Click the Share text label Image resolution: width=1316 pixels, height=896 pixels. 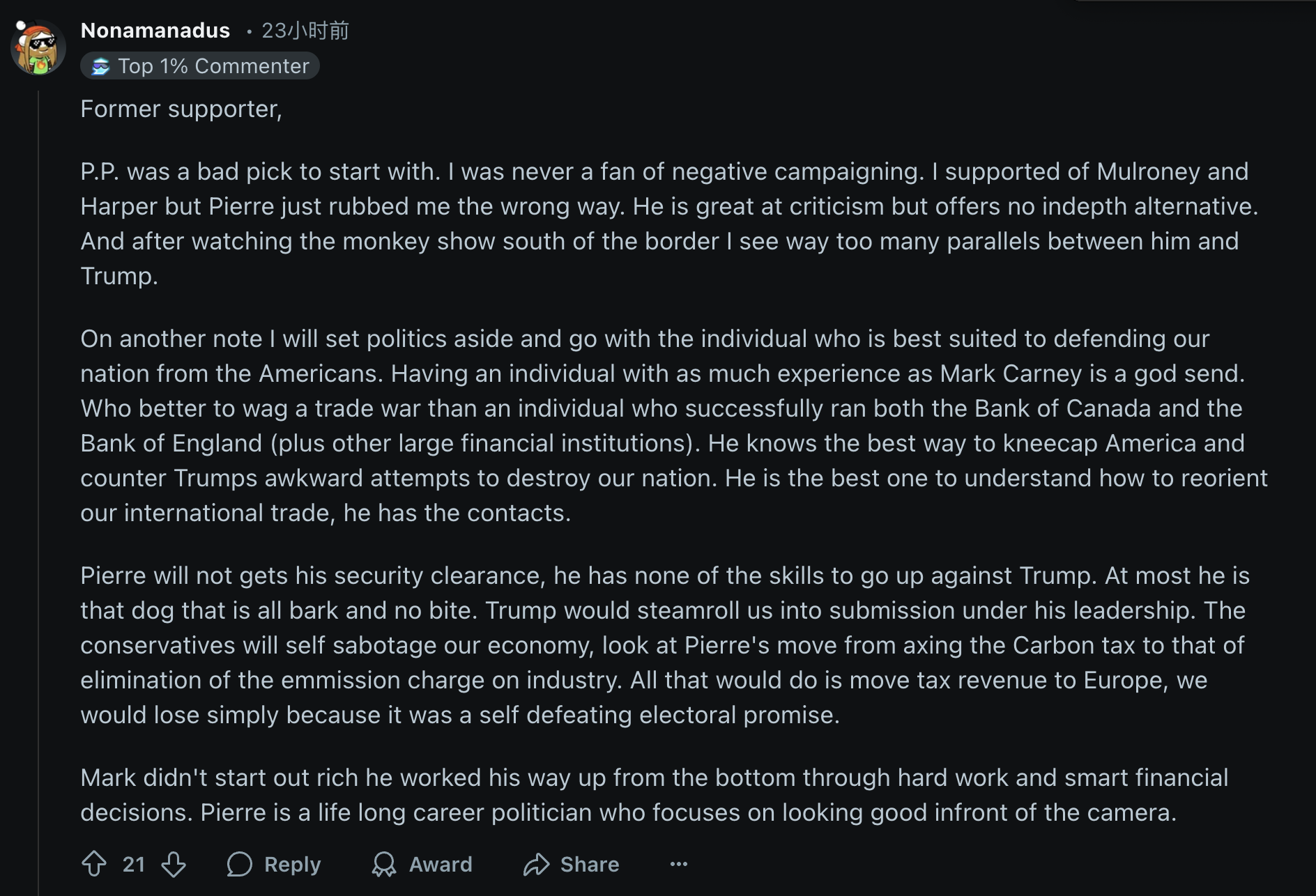tap(590, 864)
